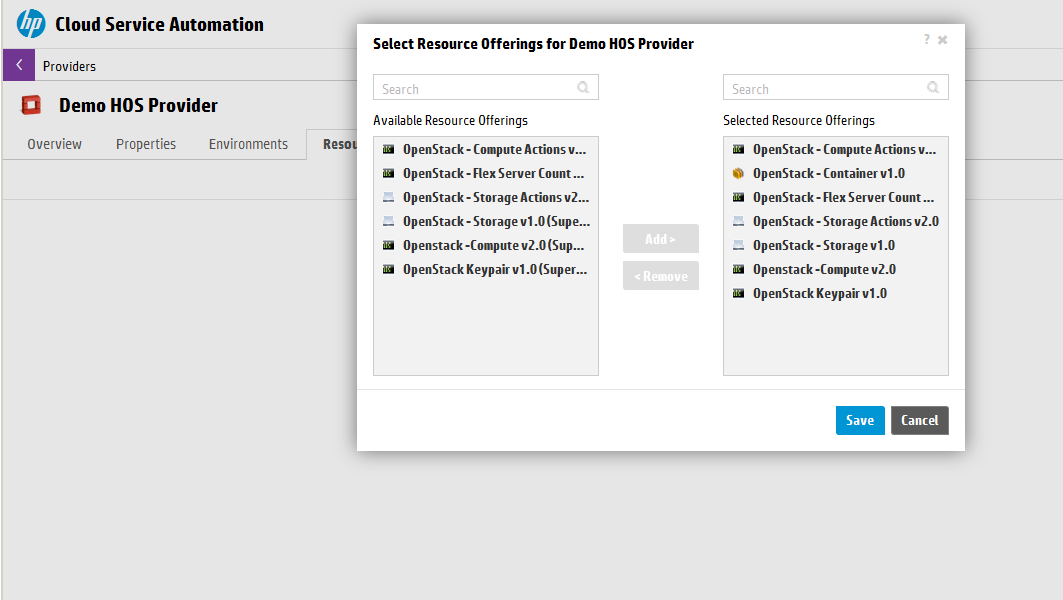Select available OpenStack - Storage v1.0 (Supe... row

pos(485,221)
